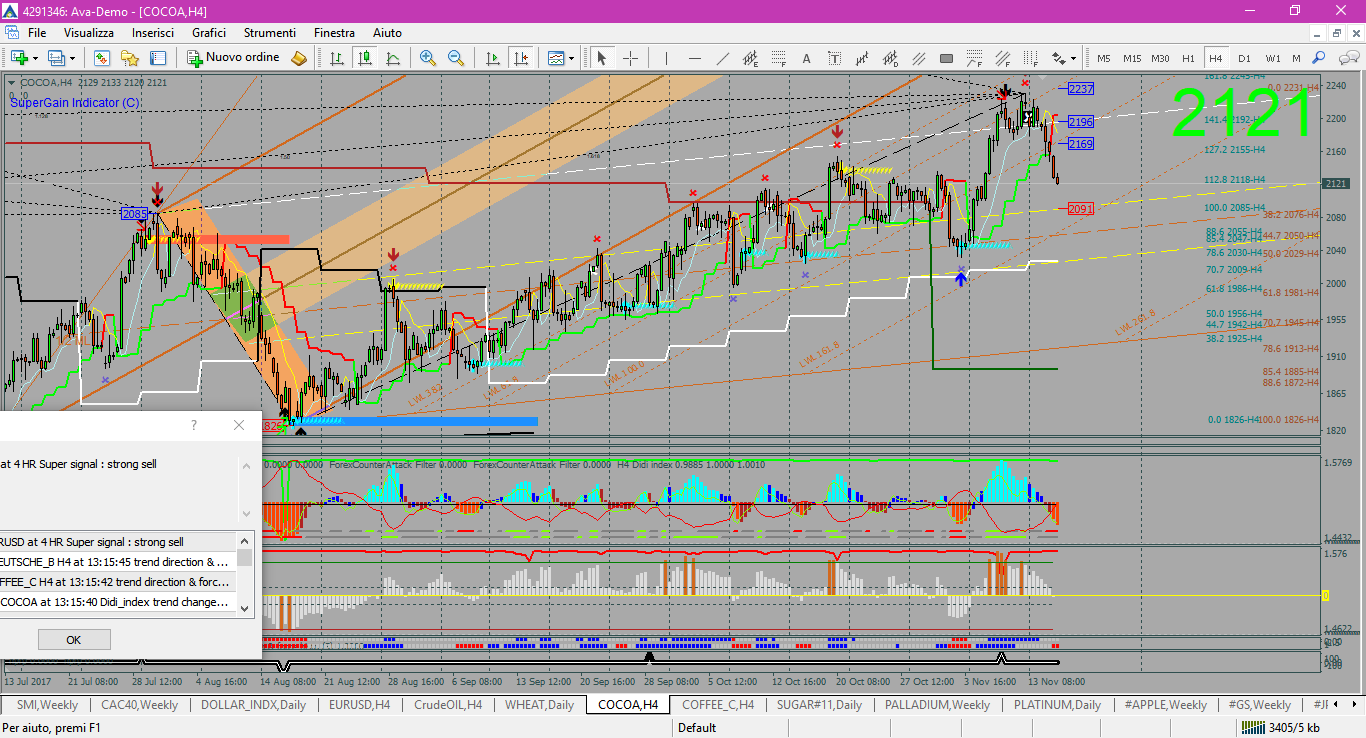Click the alert list vertical scrollbar

[x=245, y=573]
